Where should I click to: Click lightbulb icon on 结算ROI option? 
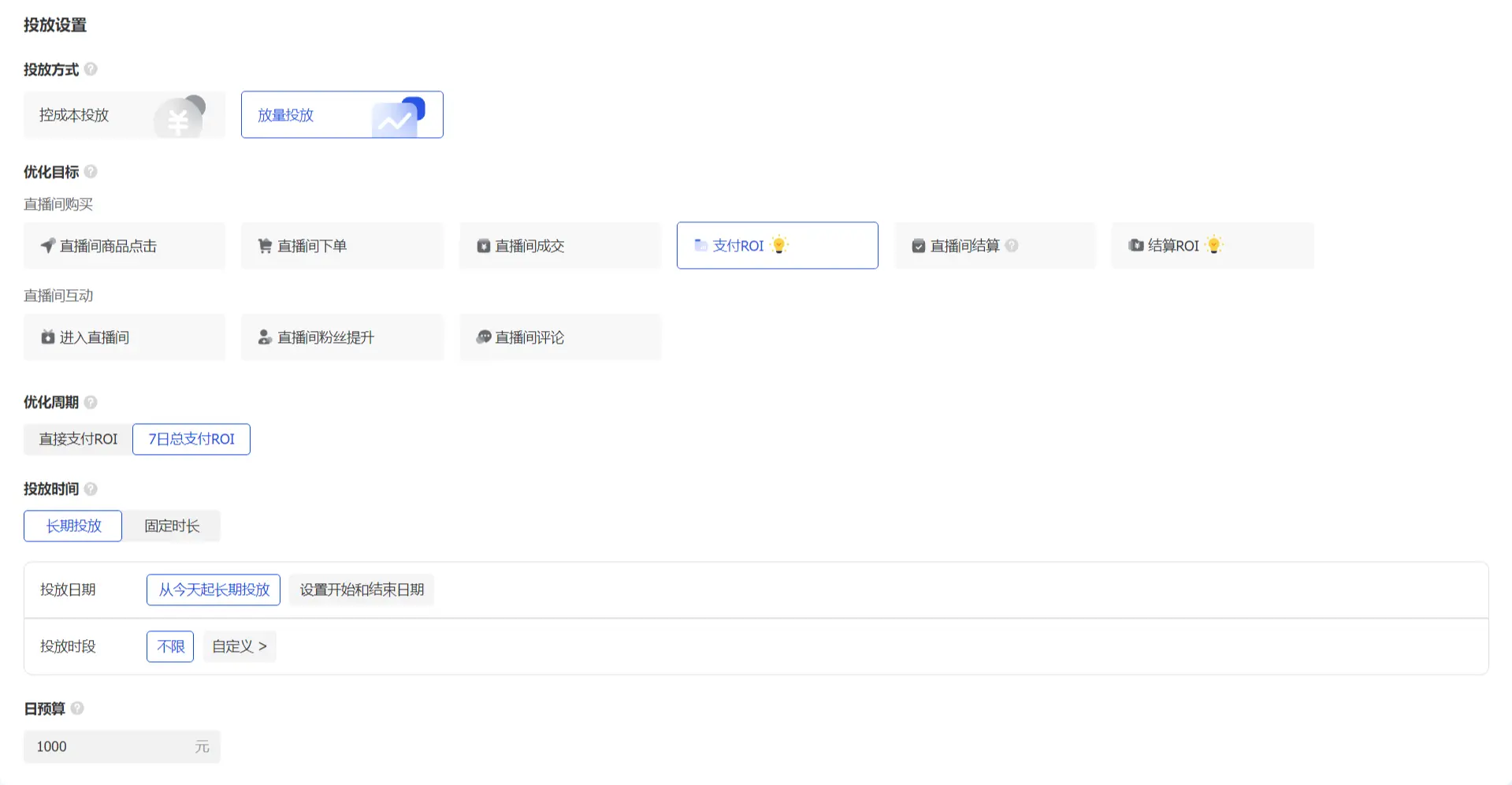1214,245
